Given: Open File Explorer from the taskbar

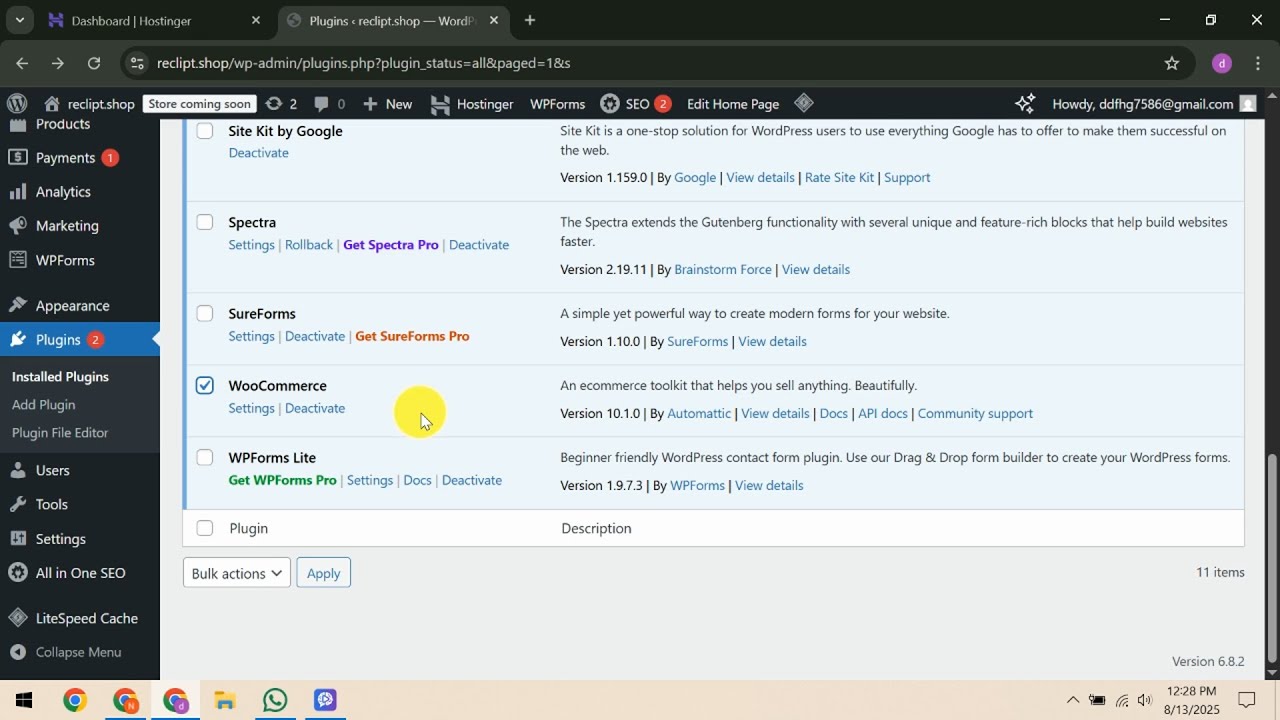Looking at the screenshot, I should (x=225, y=700).
